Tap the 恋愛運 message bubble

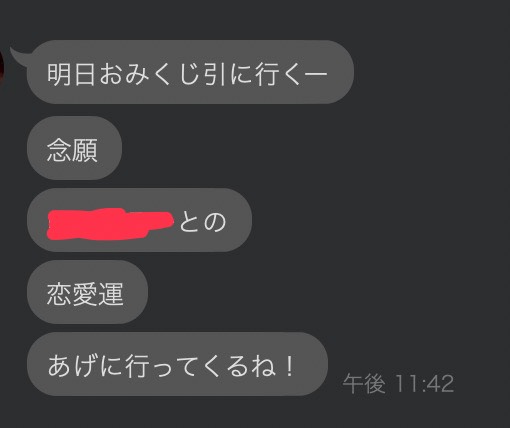(87, 292)
